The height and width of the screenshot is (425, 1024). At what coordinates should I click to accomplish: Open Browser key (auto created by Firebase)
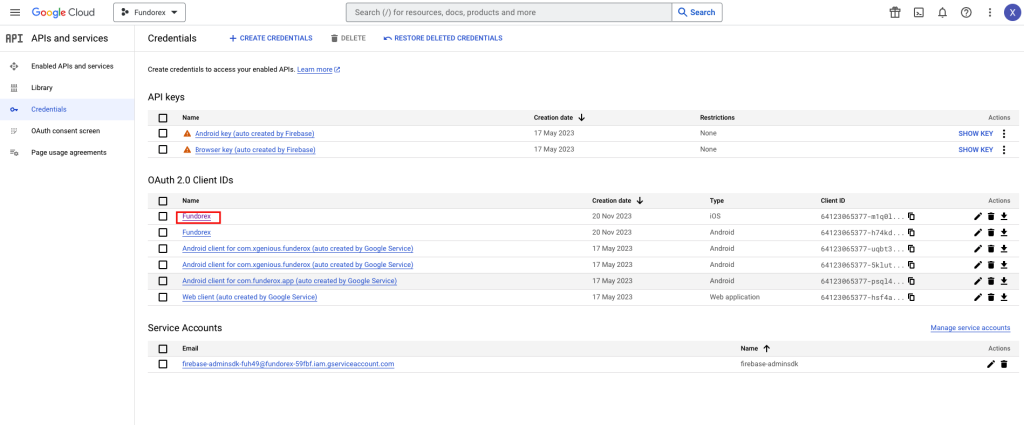tap(255, 150)
